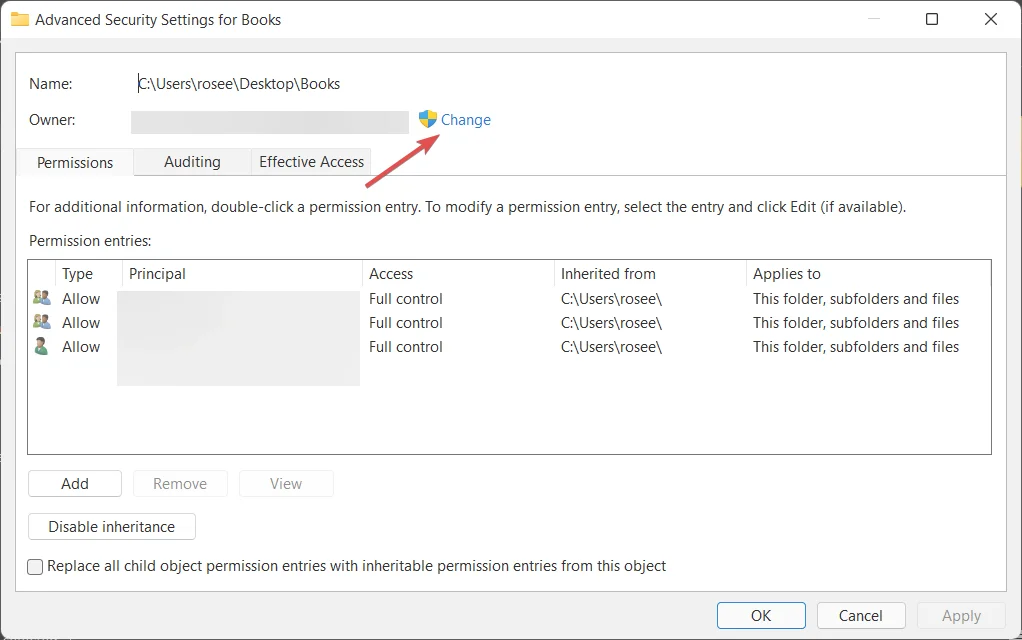Select the Permissions tab

[75, 163]
